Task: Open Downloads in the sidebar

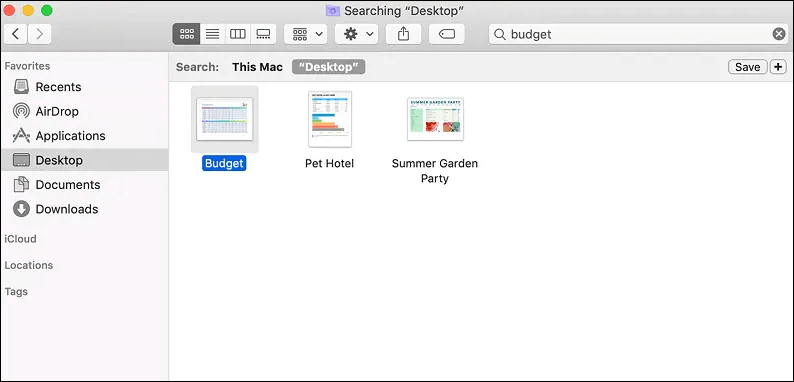Action: point(55,209)
